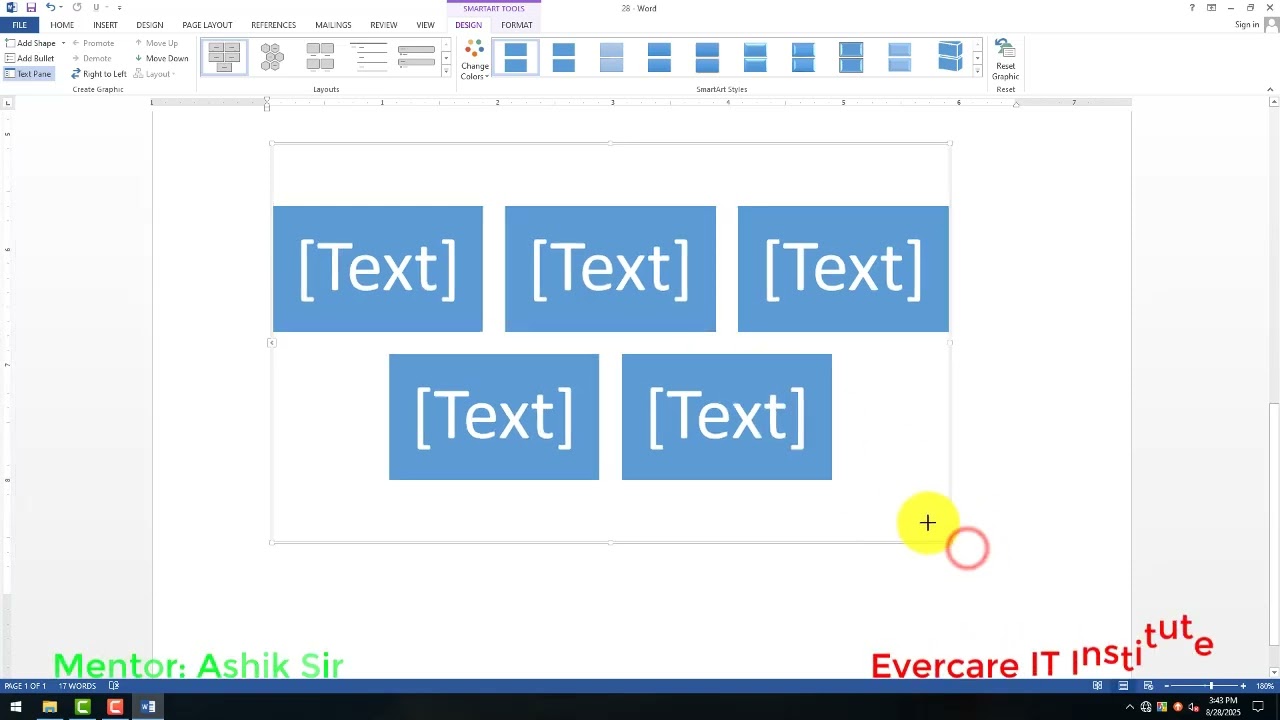Viewport: 1280px width, 720px height.
Task: Open the MAILINGS tab
Action: click(333, 25)
